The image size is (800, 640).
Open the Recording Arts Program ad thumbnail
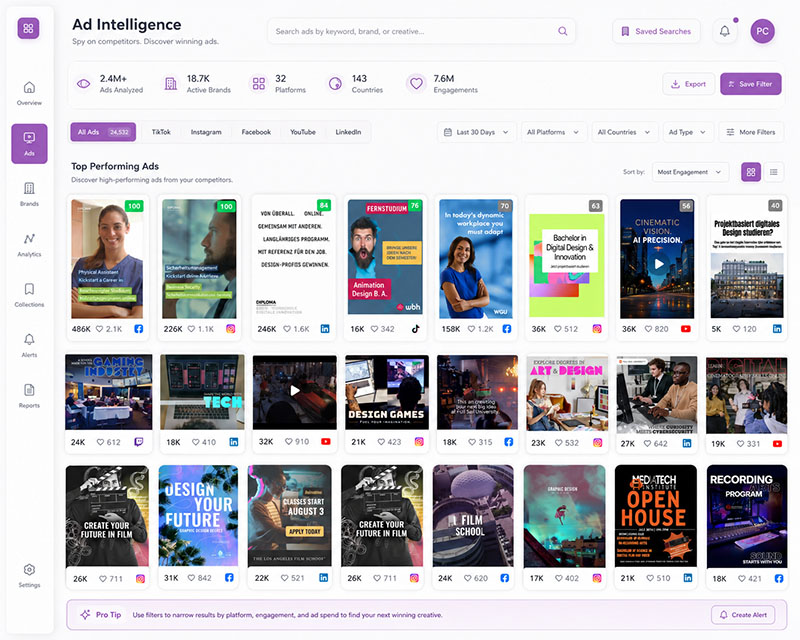pyautogui.click(x=746, y=516)
